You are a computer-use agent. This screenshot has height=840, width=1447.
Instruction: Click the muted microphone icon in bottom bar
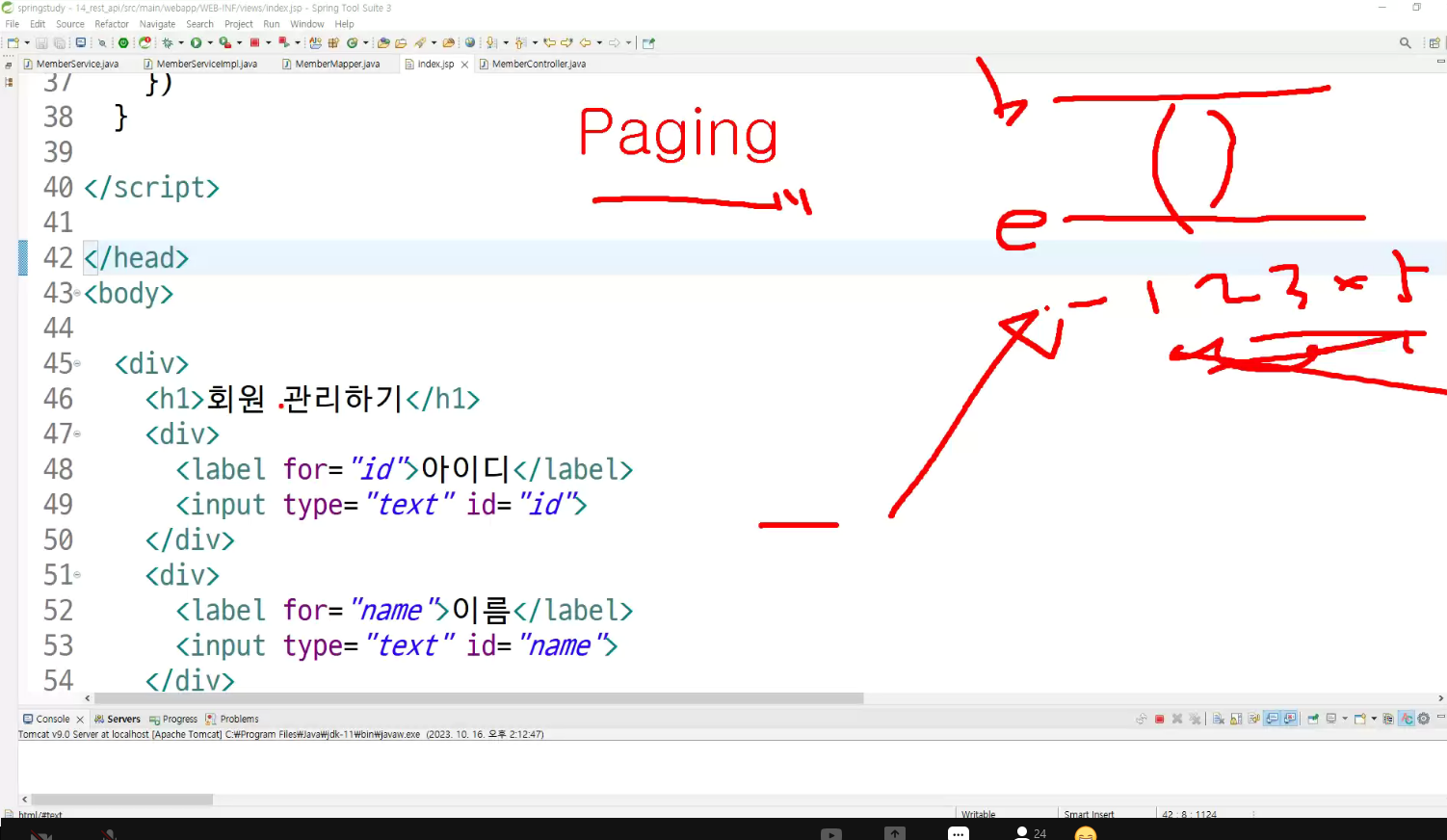coord(108,834)
